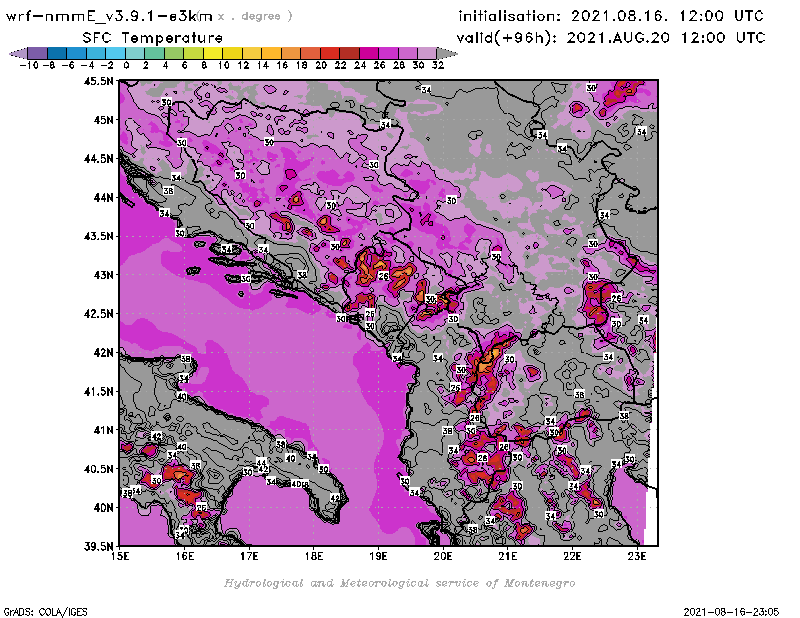Select the '41.5N' latitude label

click(98, 391)
